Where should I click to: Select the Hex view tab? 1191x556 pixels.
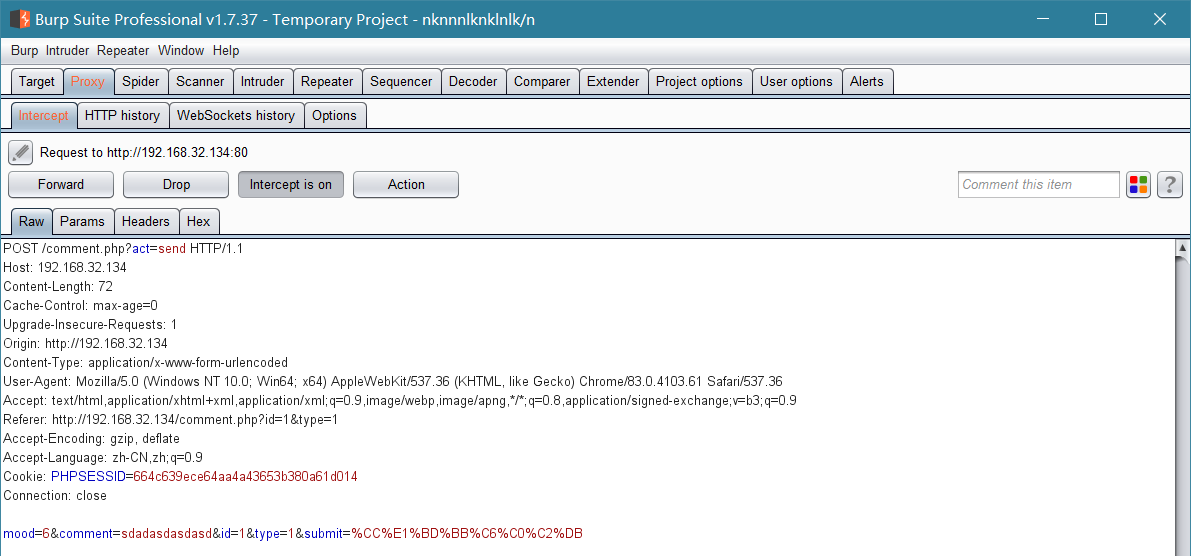coord(198,222)
